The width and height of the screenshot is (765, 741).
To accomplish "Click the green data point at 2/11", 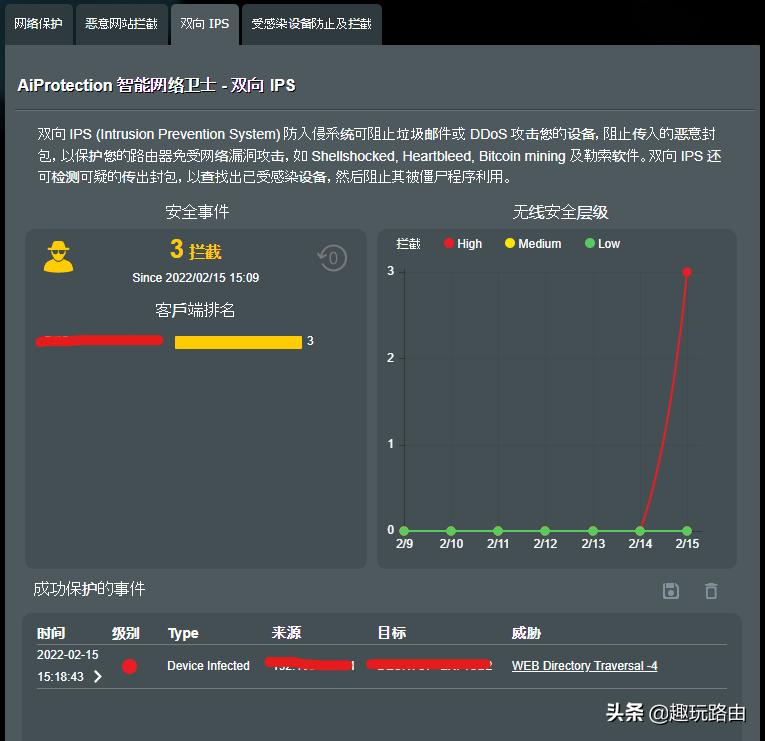I will pyautogui.click(x=498, y=531).
